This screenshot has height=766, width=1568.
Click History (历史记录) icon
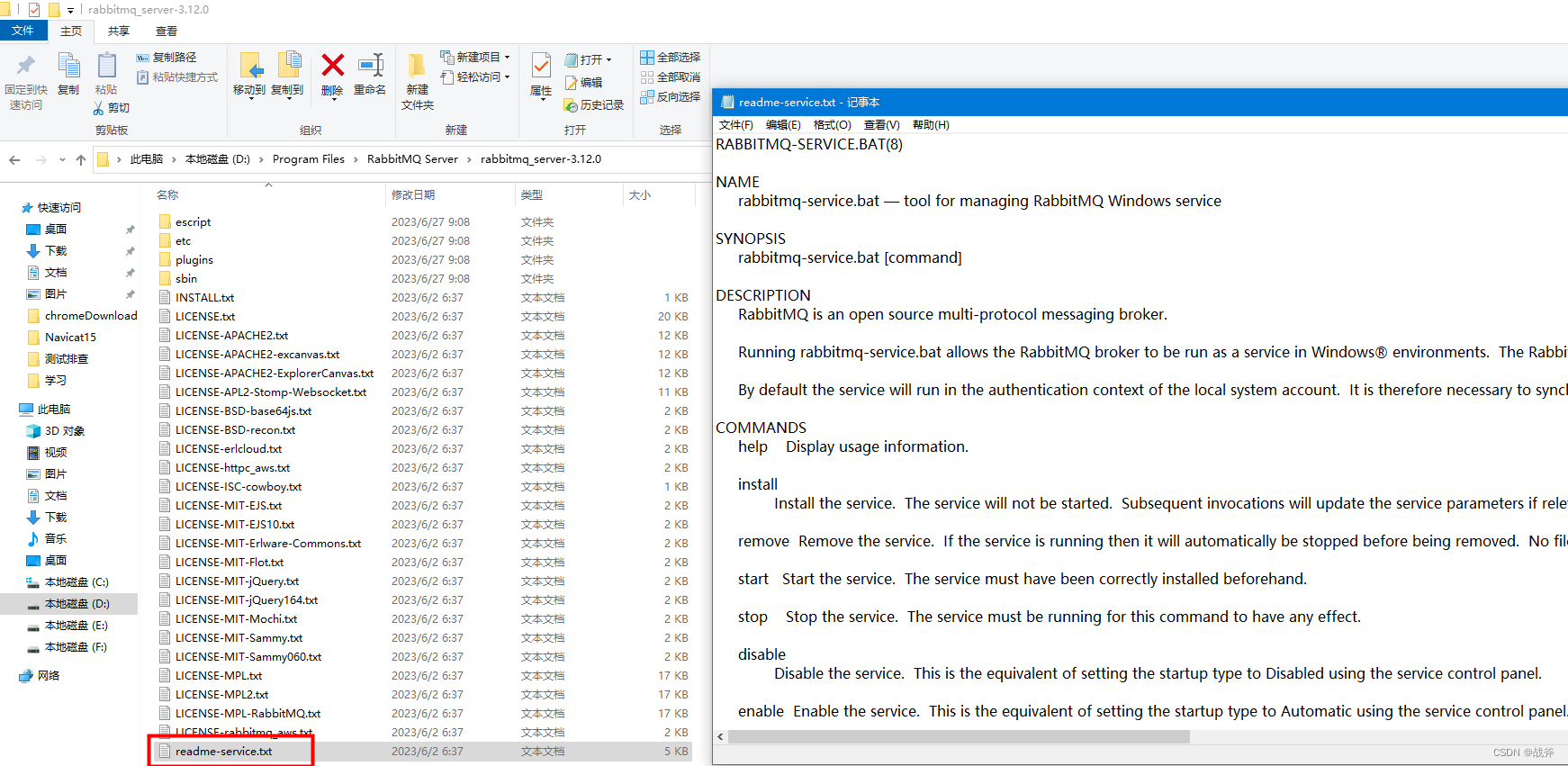click(571, 105)
